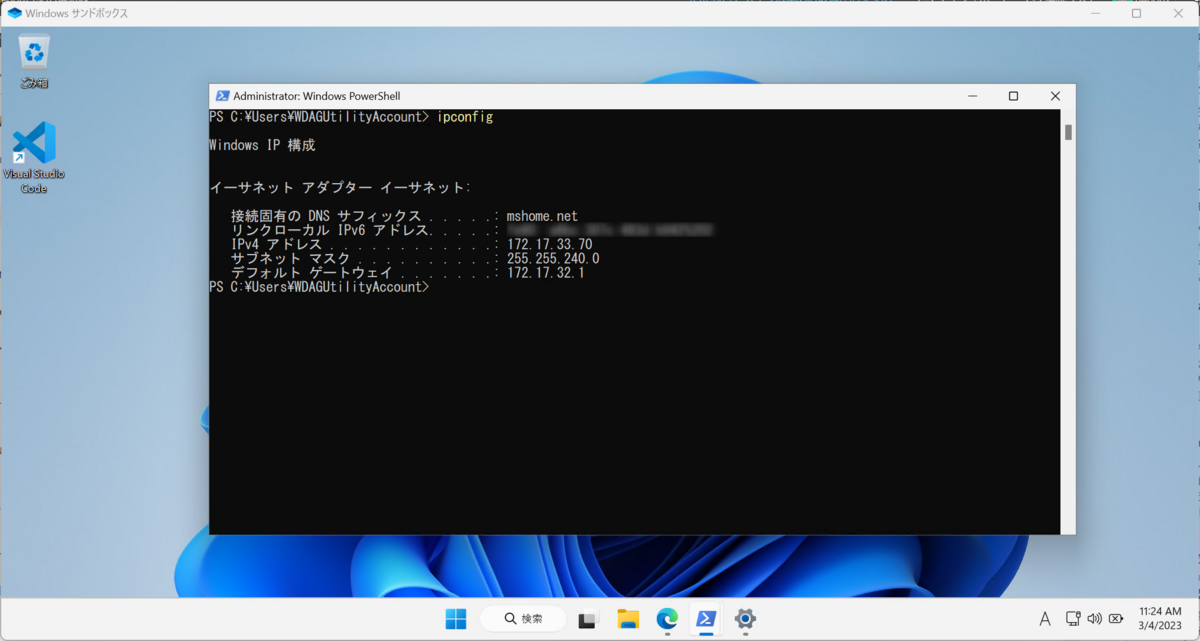Click the volume speaker icon in tray

(x=1094, y=619)
